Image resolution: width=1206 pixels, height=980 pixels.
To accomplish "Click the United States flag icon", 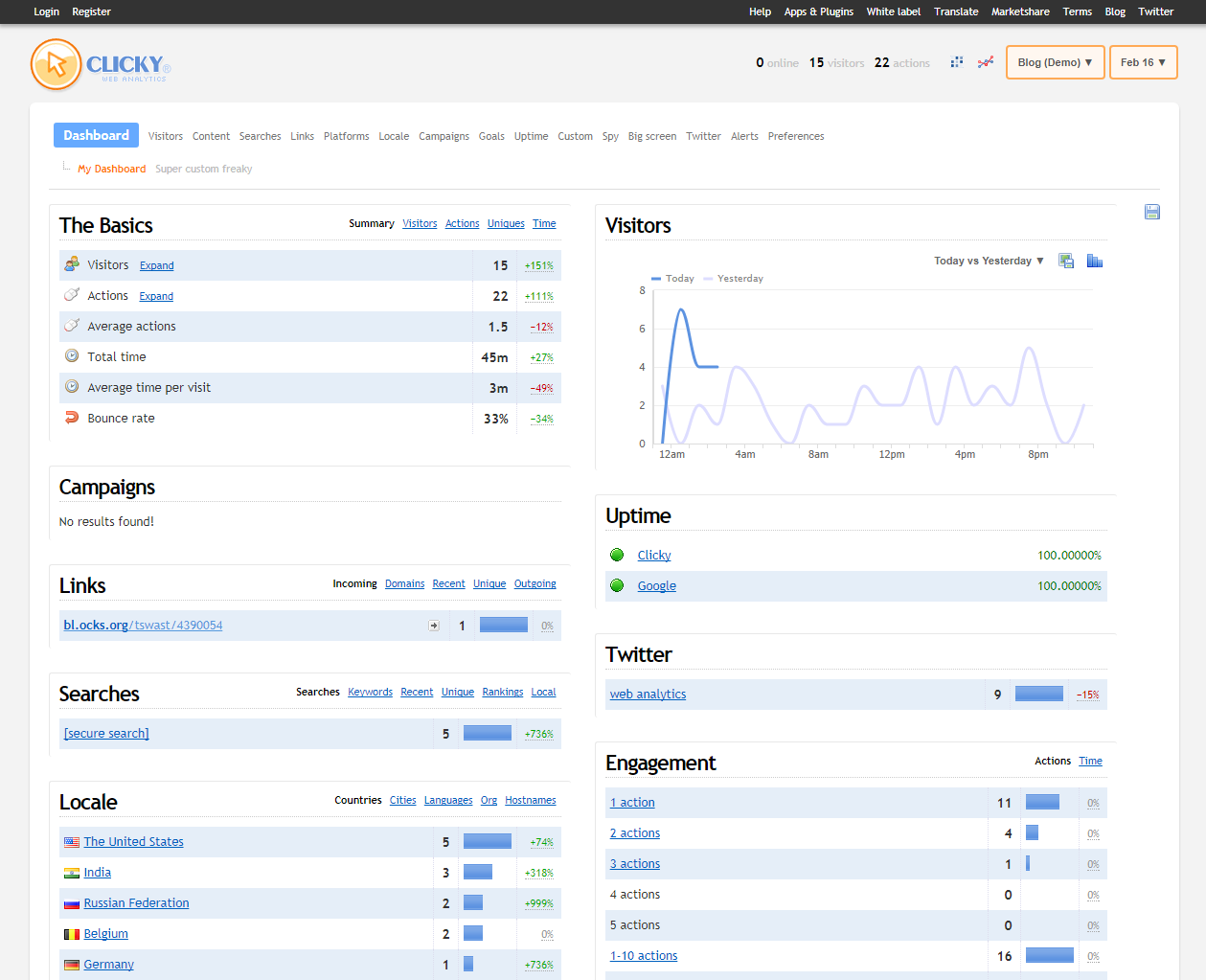I will click(x=72, y=842).
